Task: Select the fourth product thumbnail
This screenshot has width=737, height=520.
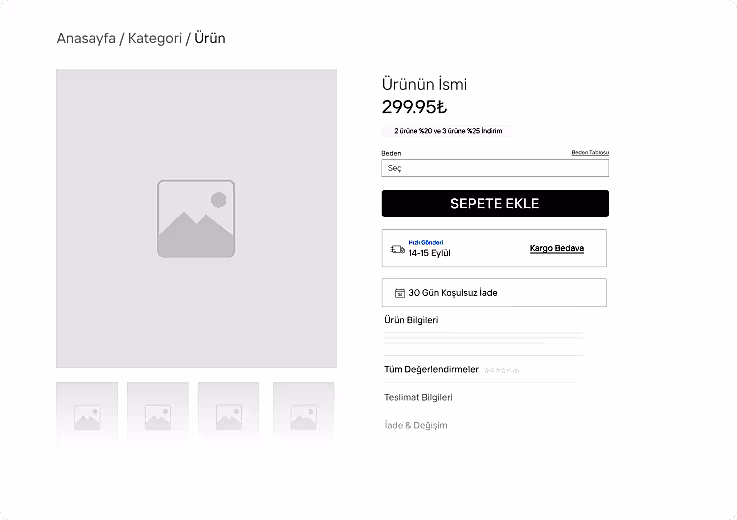Action: pos(303,412)
